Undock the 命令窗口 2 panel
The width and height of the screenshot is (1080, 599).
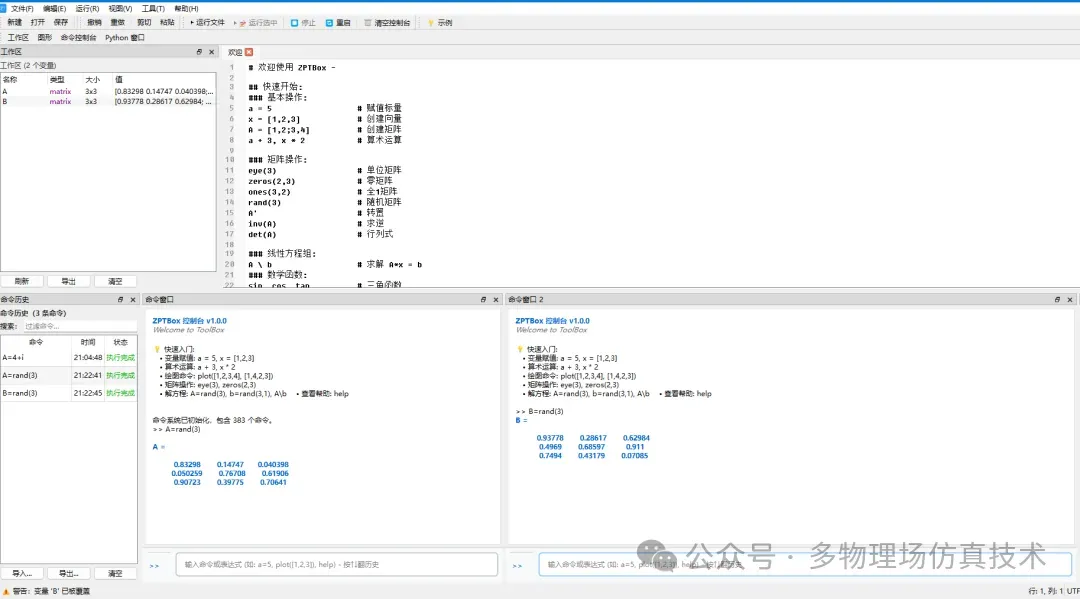click(x=1057, y=300)
